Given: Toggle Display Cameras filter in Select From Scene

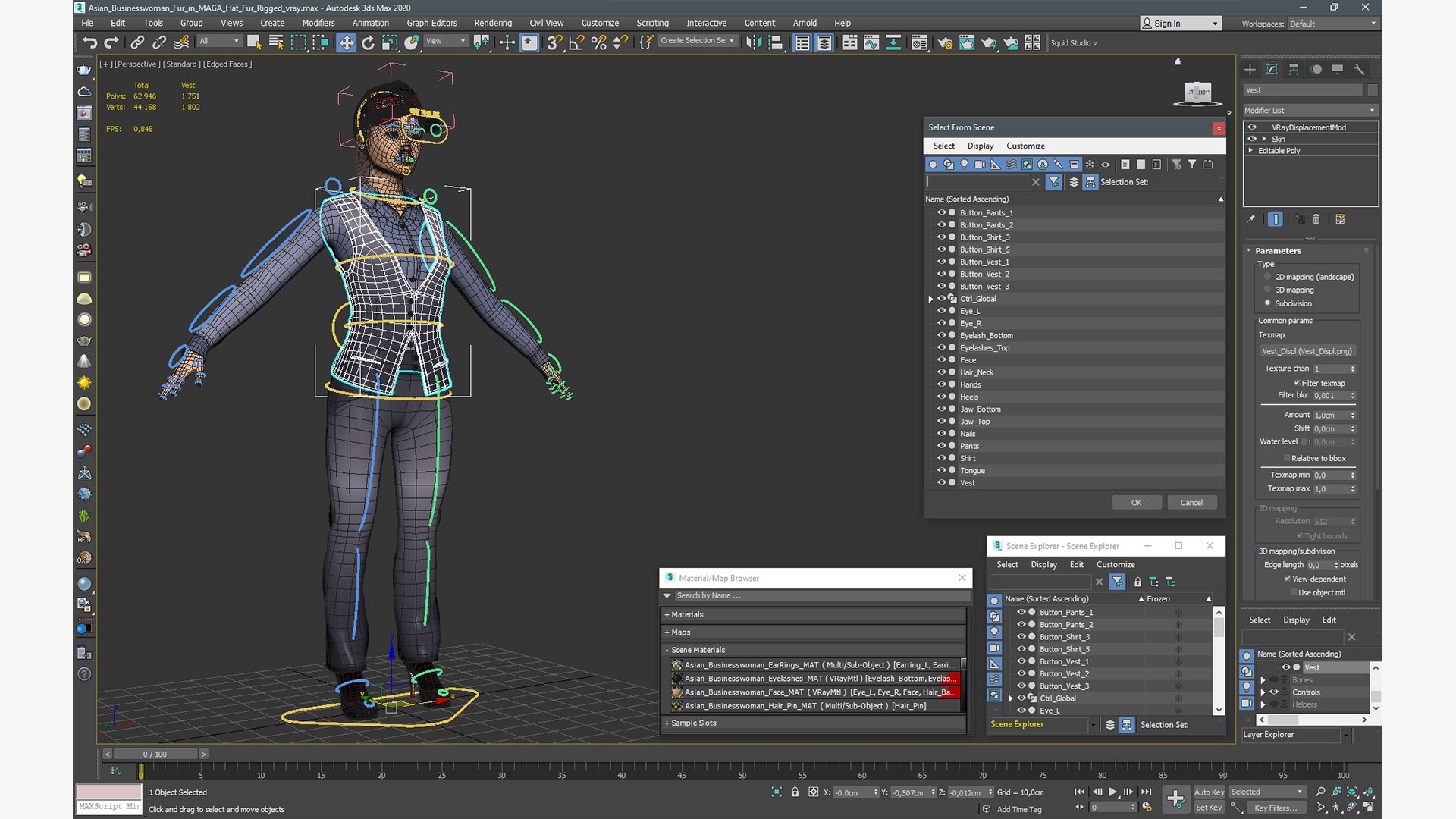Looking at the screenshot, I should click(980, 164).
